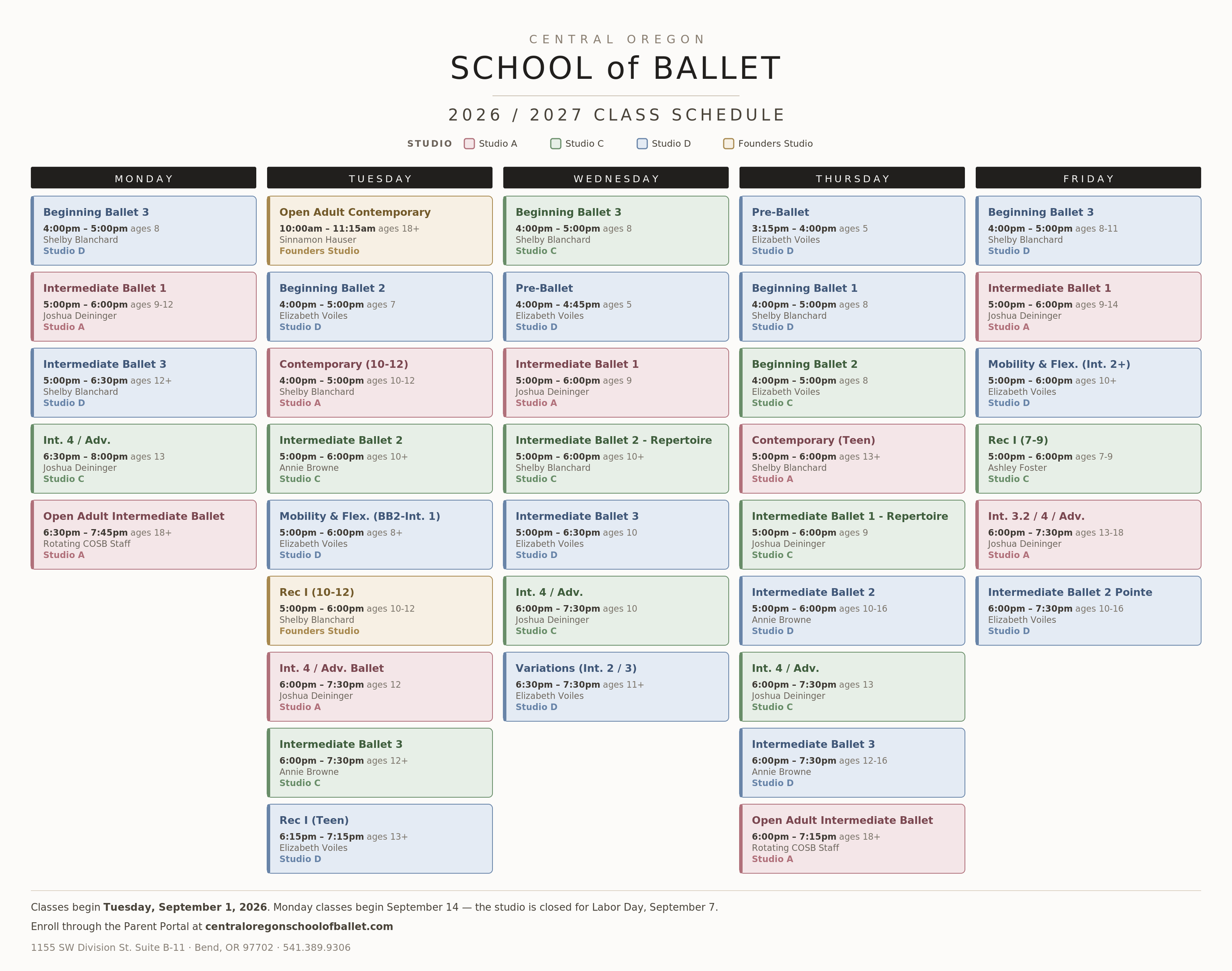Viewport: 1232px width, 971px height.
Task: Select the MONDAY column header
Action: click(143, 177)
